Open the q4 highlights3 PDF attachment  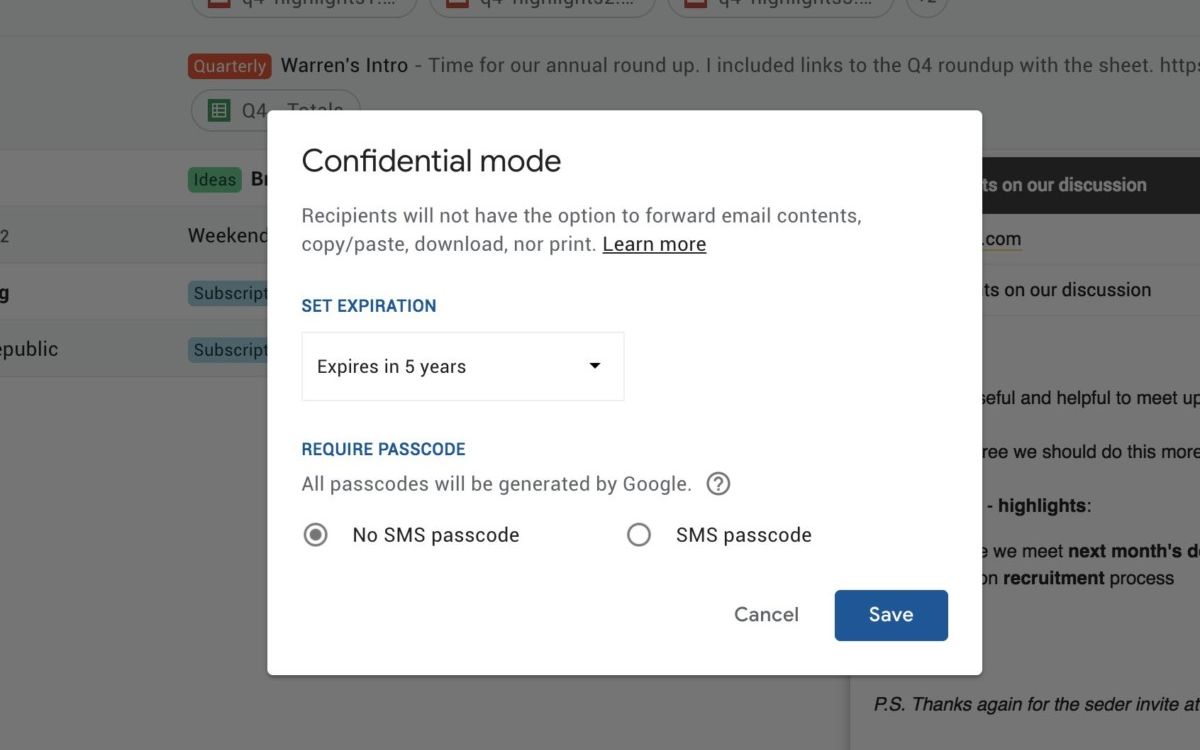pos(780,5)
